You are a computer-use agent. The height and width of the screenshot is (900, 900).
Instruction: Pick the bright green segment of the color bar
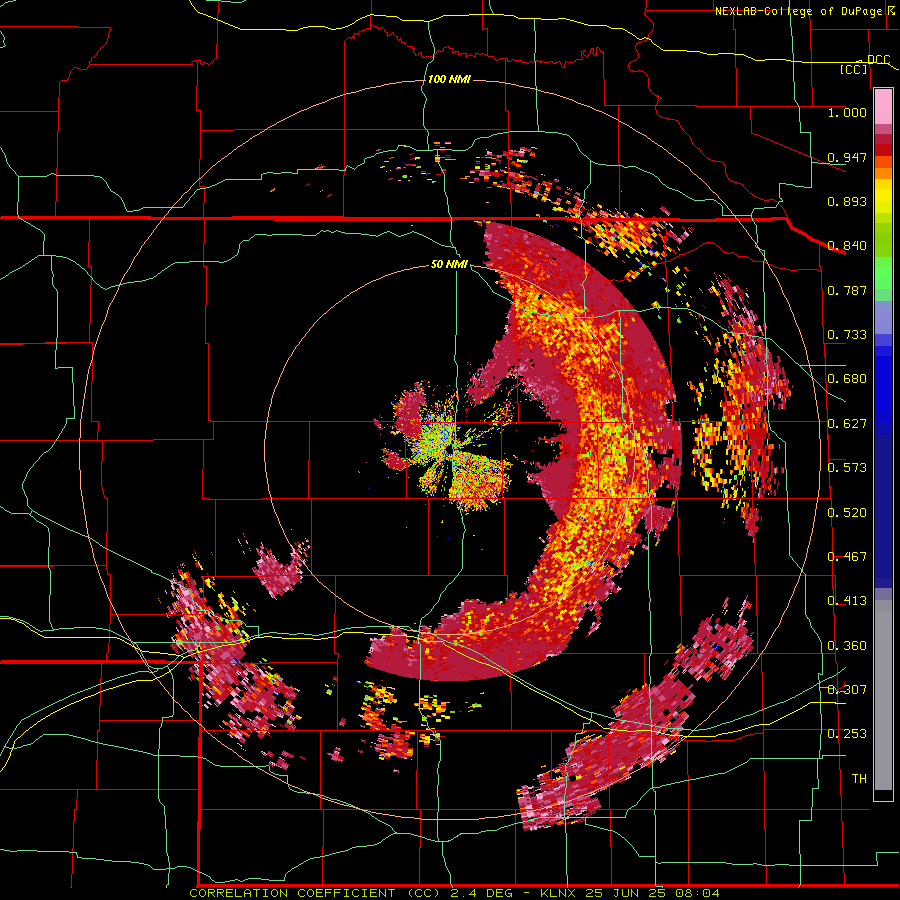click(883, 273)
